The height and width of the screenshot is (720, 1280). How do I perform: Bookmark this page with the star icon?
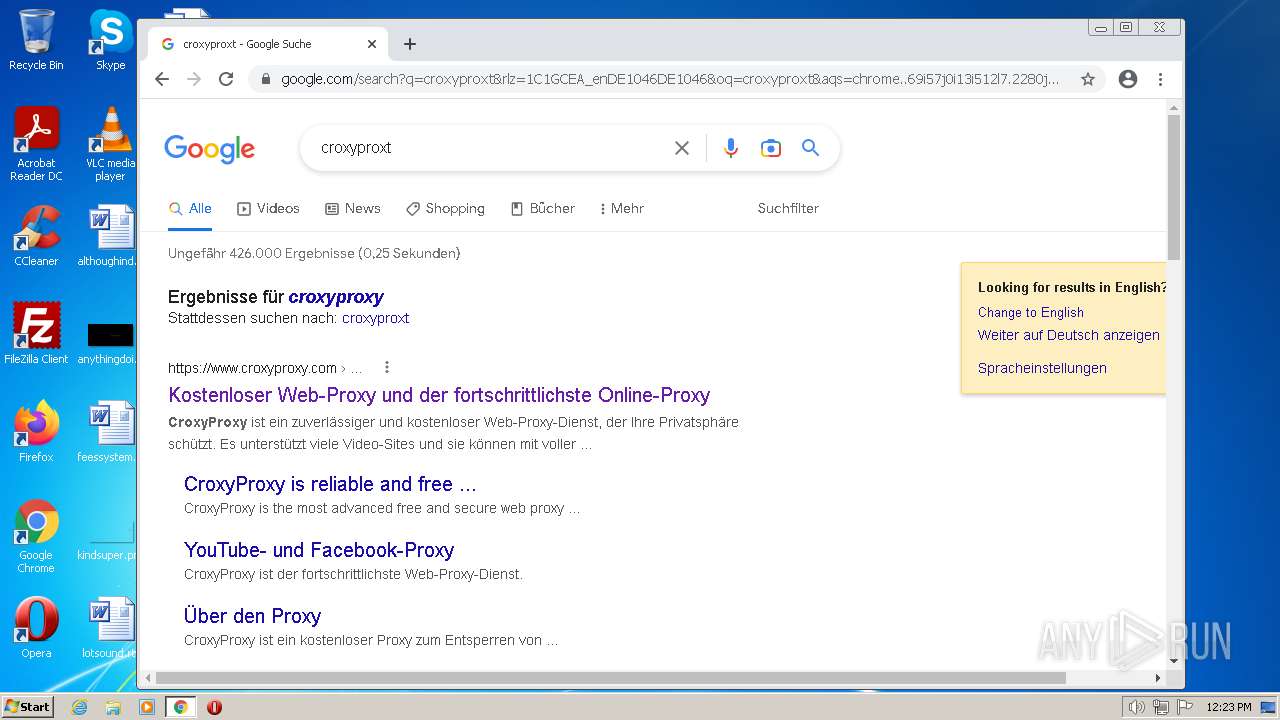point(1088,79)
